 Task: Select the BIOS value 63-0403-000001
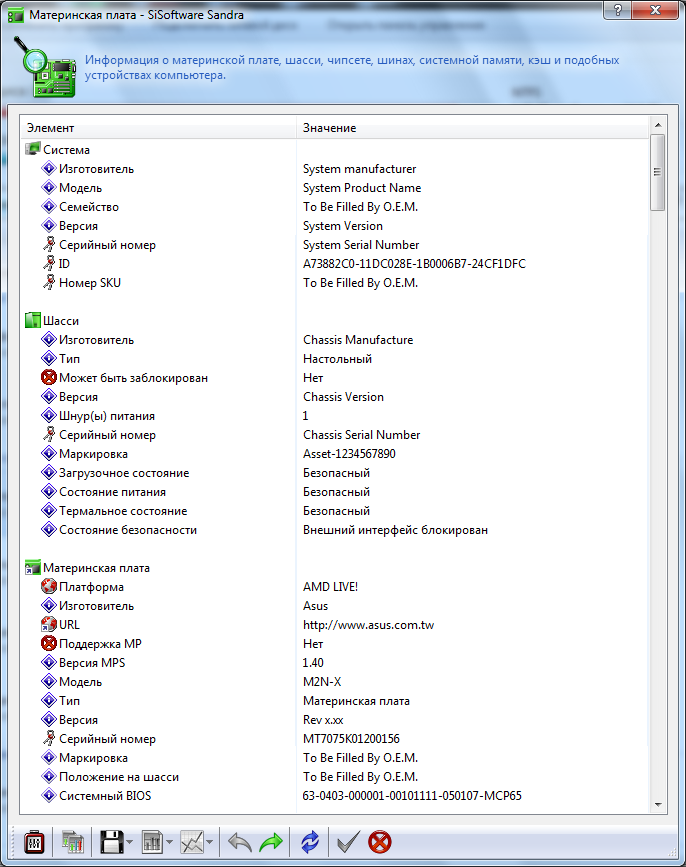(x=412, y=796)
